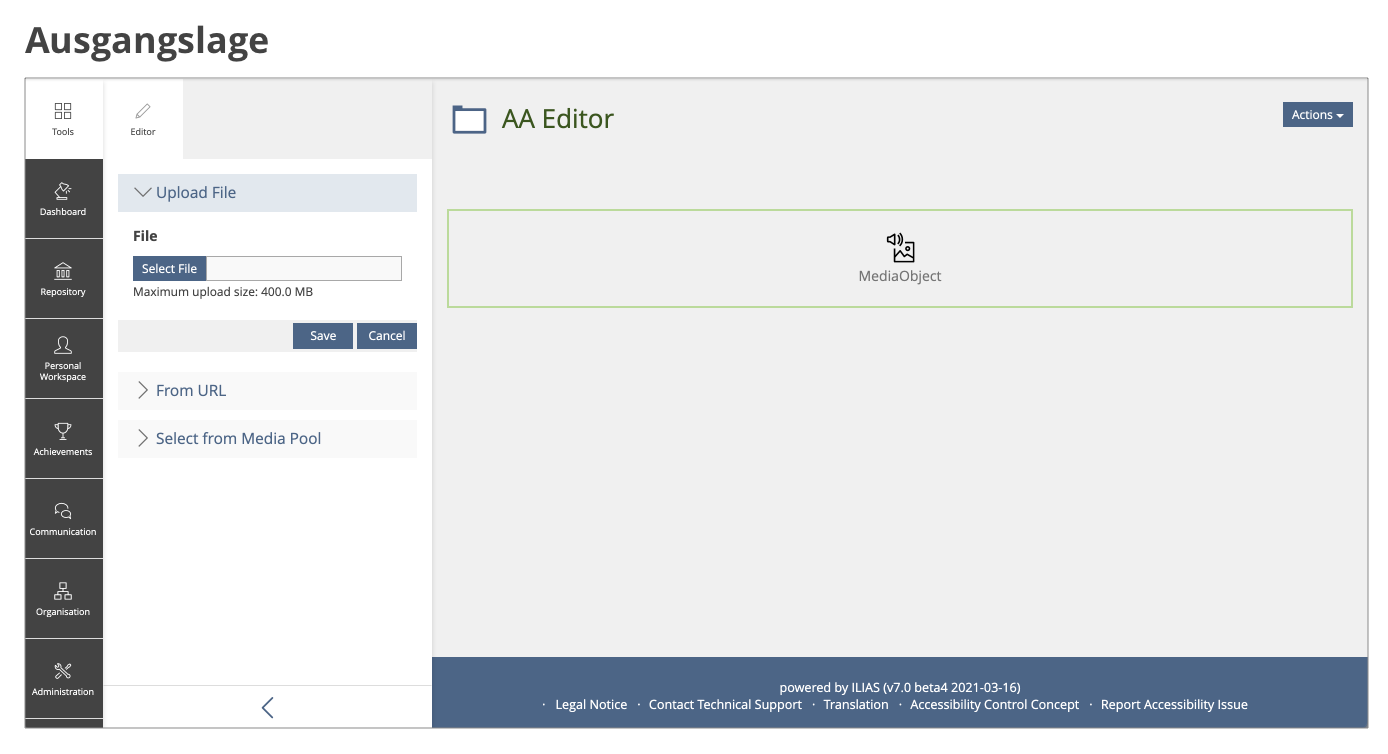The height and width of the screenshot is (754, 1388).
Task: Click the MediaObject icon placeholder
Action: tap(900, 247)
